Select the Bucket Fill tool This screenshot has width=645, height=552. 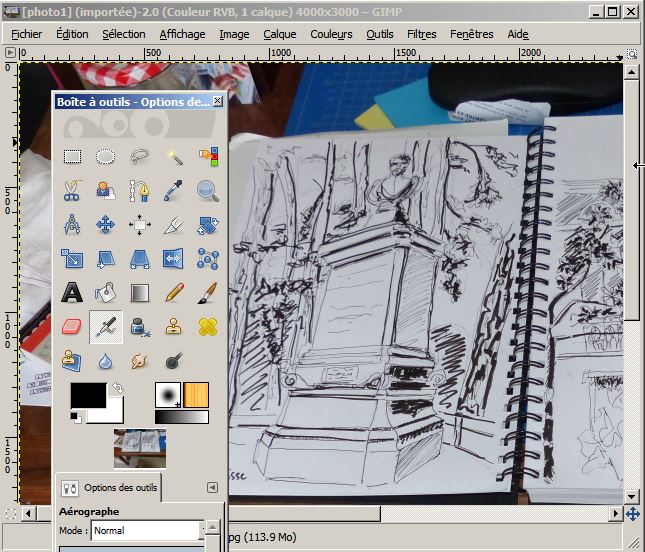click(105, 292)
